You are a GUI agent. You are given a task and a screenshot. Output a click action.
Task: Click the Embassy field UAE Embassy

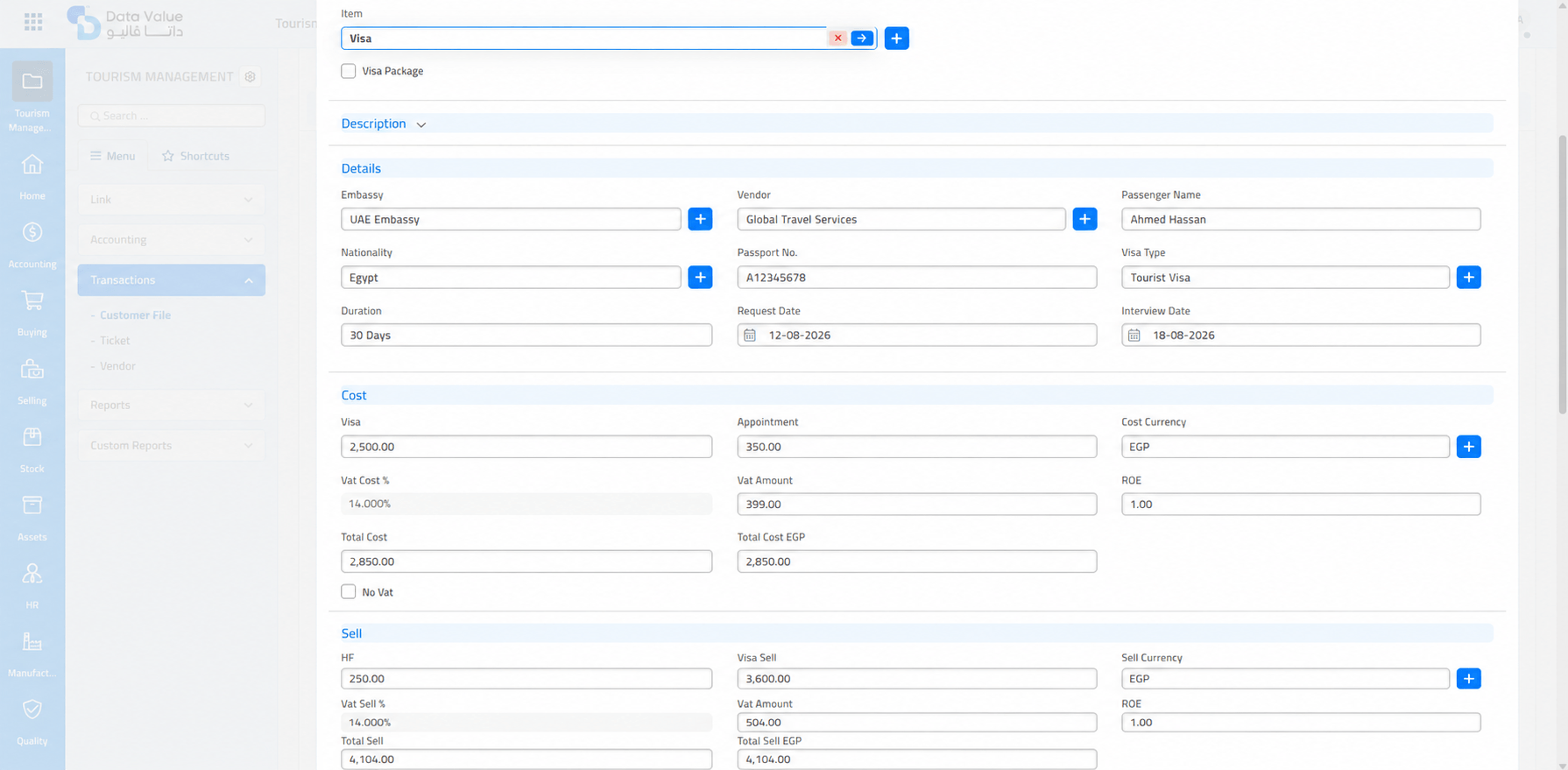coord(511,219)
